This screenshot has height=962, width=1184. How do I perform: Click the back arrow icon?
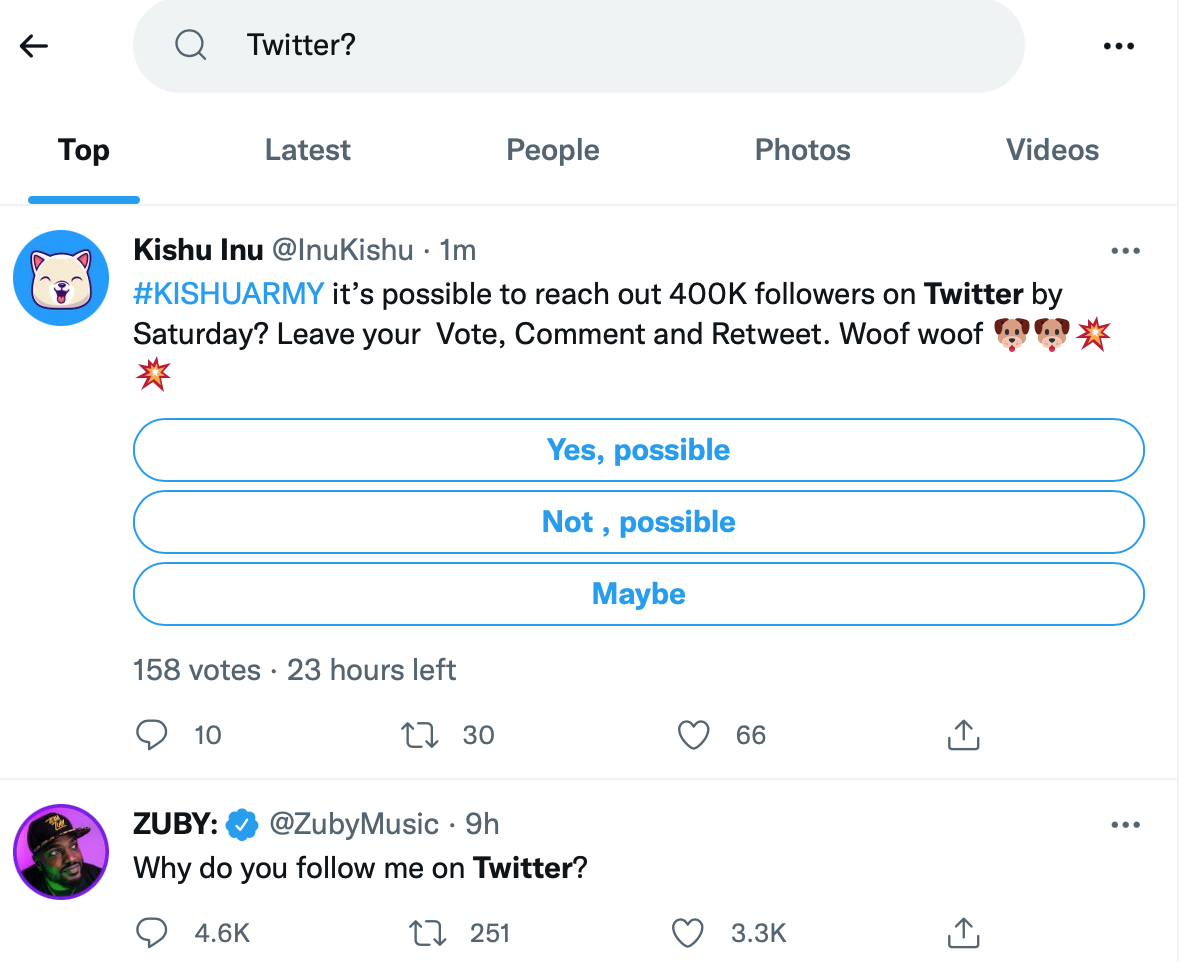click(x=34, y=46)
